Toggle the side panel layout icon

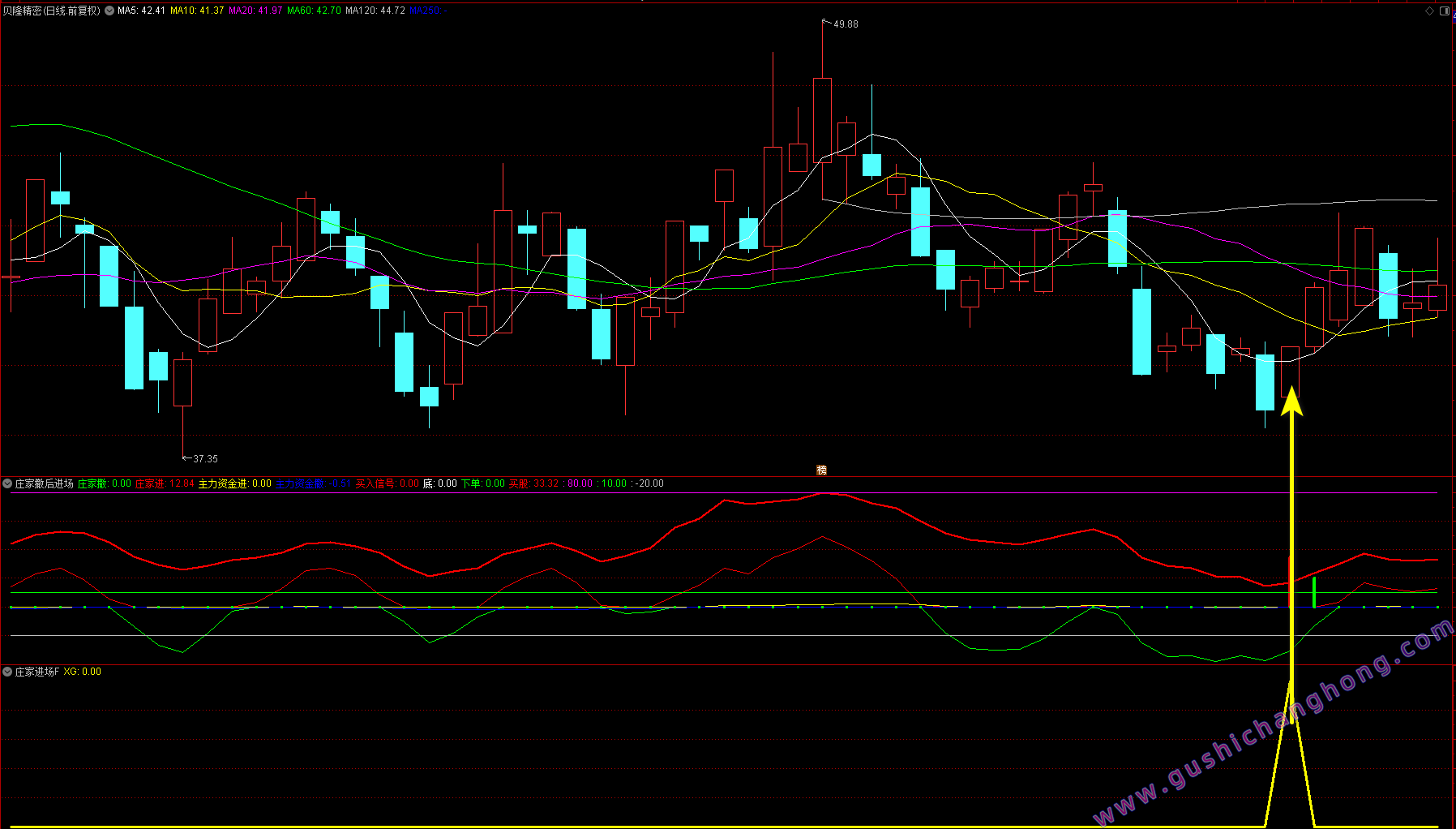point(1444,11)
